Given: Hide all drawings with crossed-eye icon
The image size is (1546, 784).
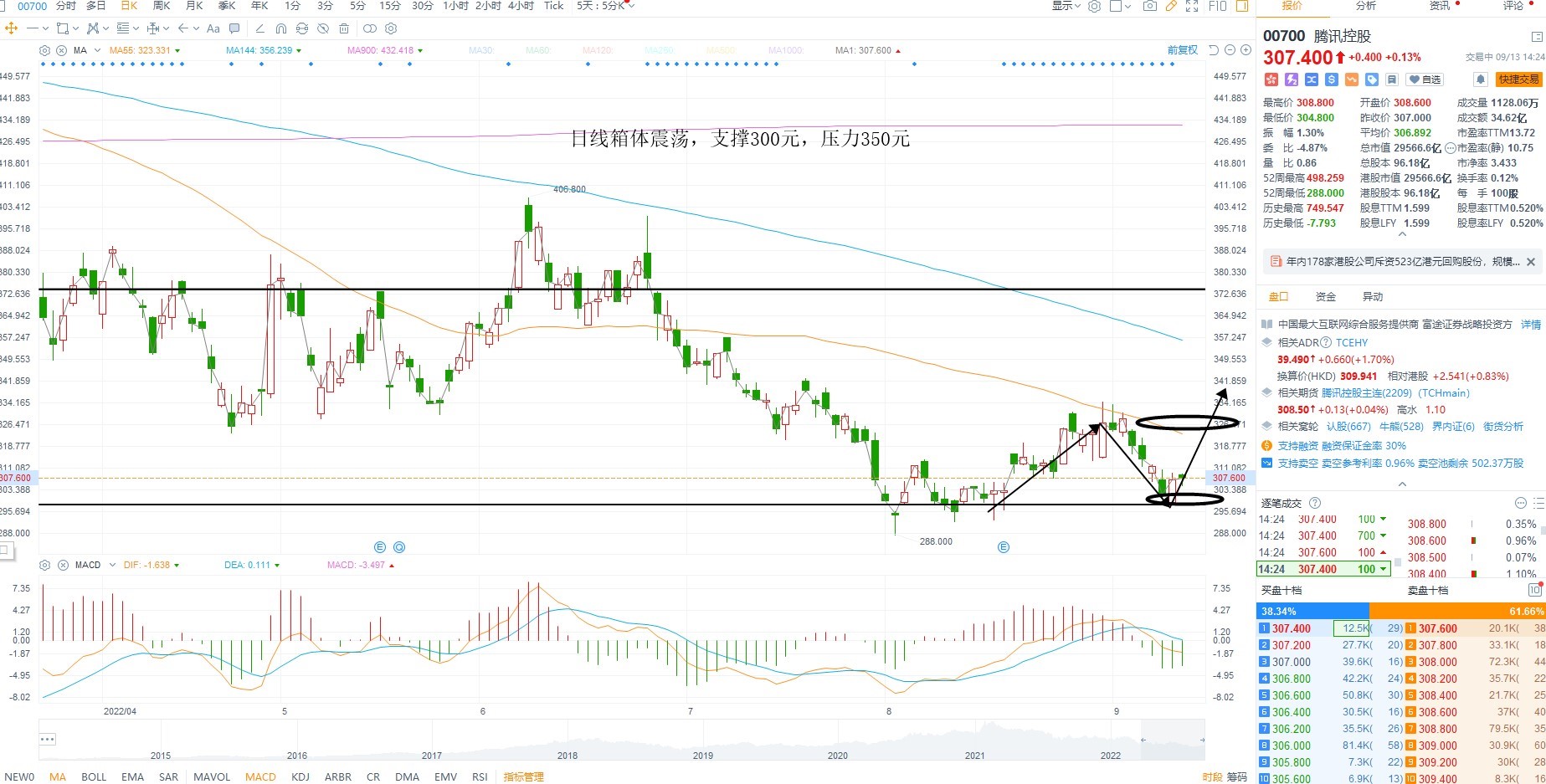Looking at the screenshot, I should [323, 28].
